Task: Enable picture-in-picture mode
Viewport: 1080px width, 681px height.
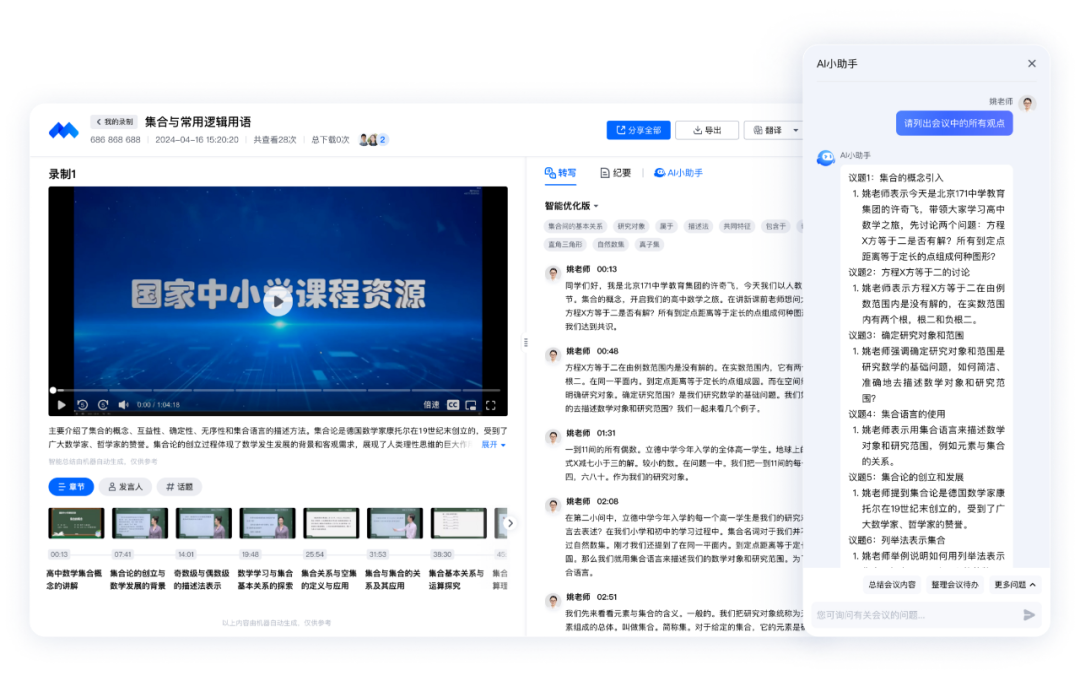Action: pos(471,405)
